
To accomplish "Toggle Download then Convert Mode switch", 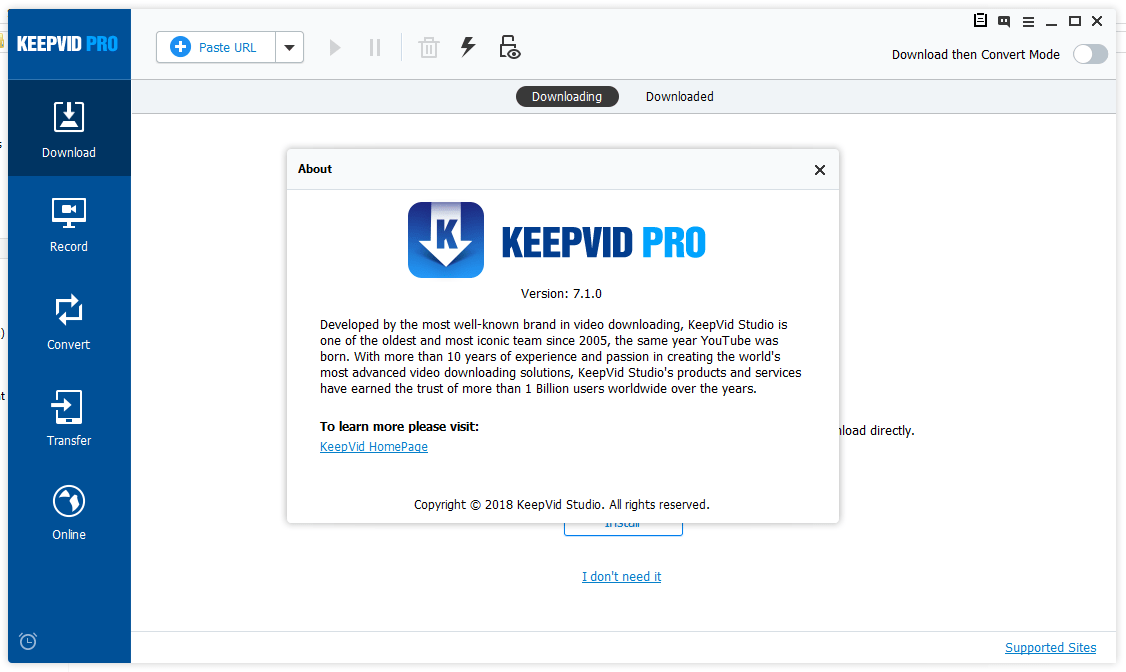I will pos(1090,55).
